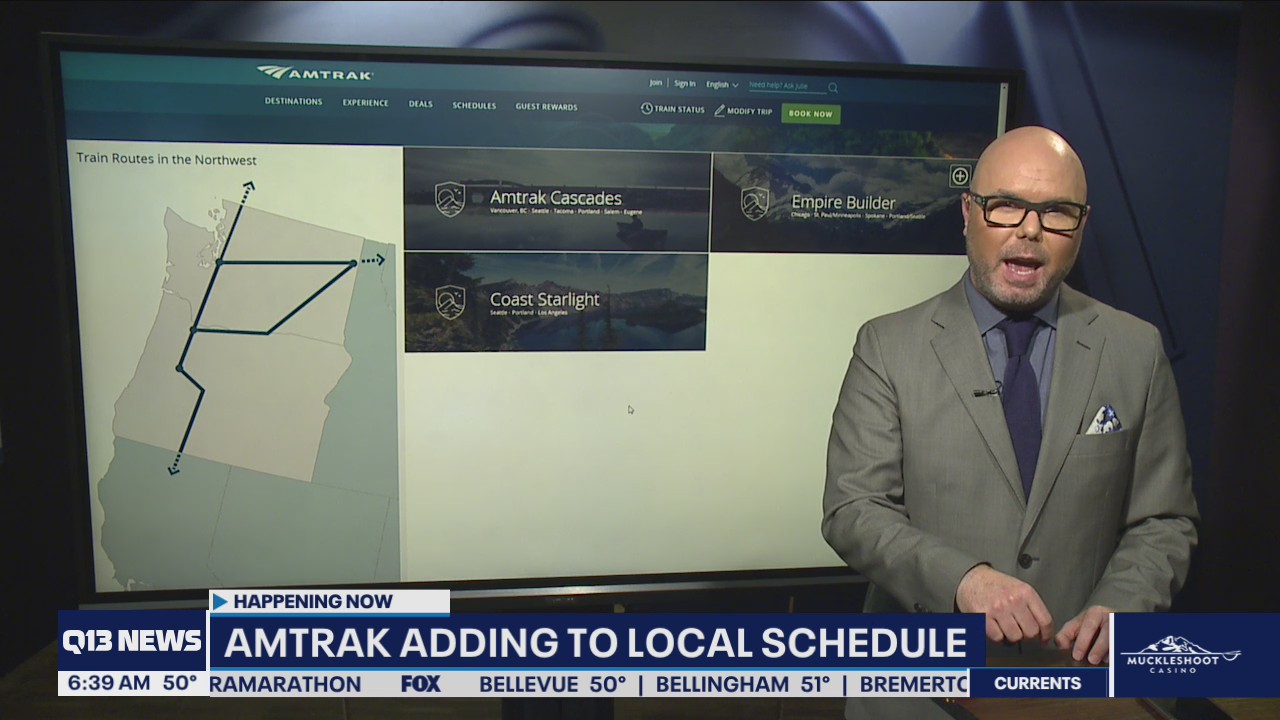Open the Schedules menu item
This screenshot has width=1280, height=720.
474,104
